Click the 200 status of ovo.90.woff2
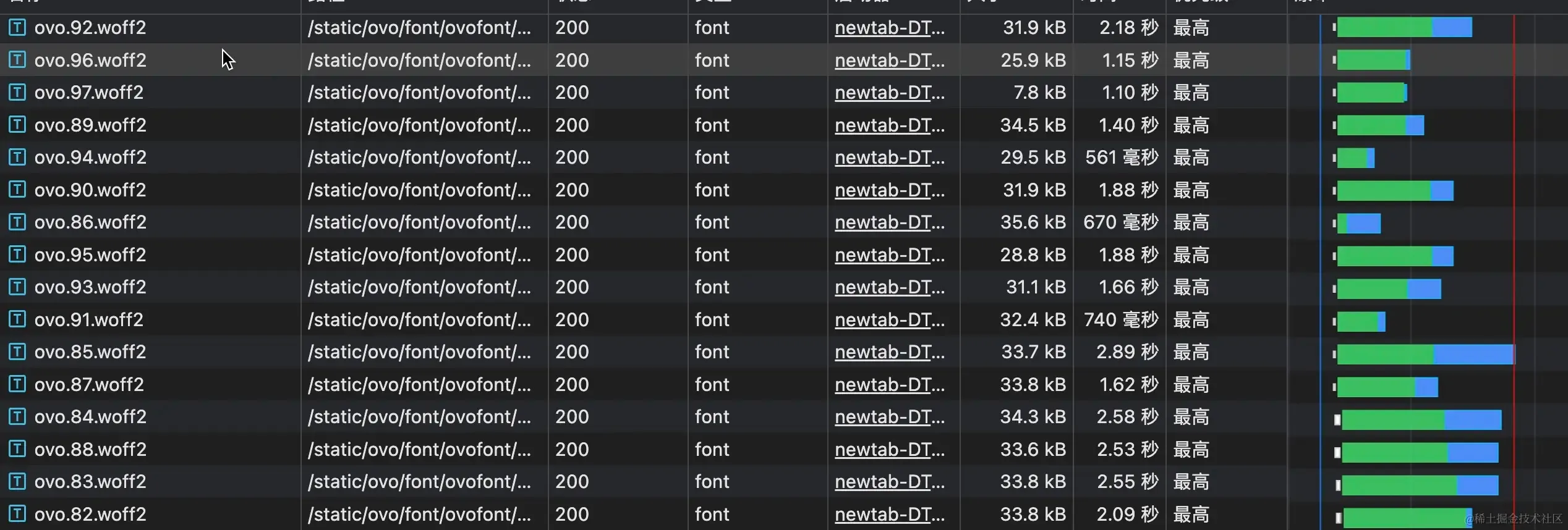The image size is (1568, 530). 572,190
